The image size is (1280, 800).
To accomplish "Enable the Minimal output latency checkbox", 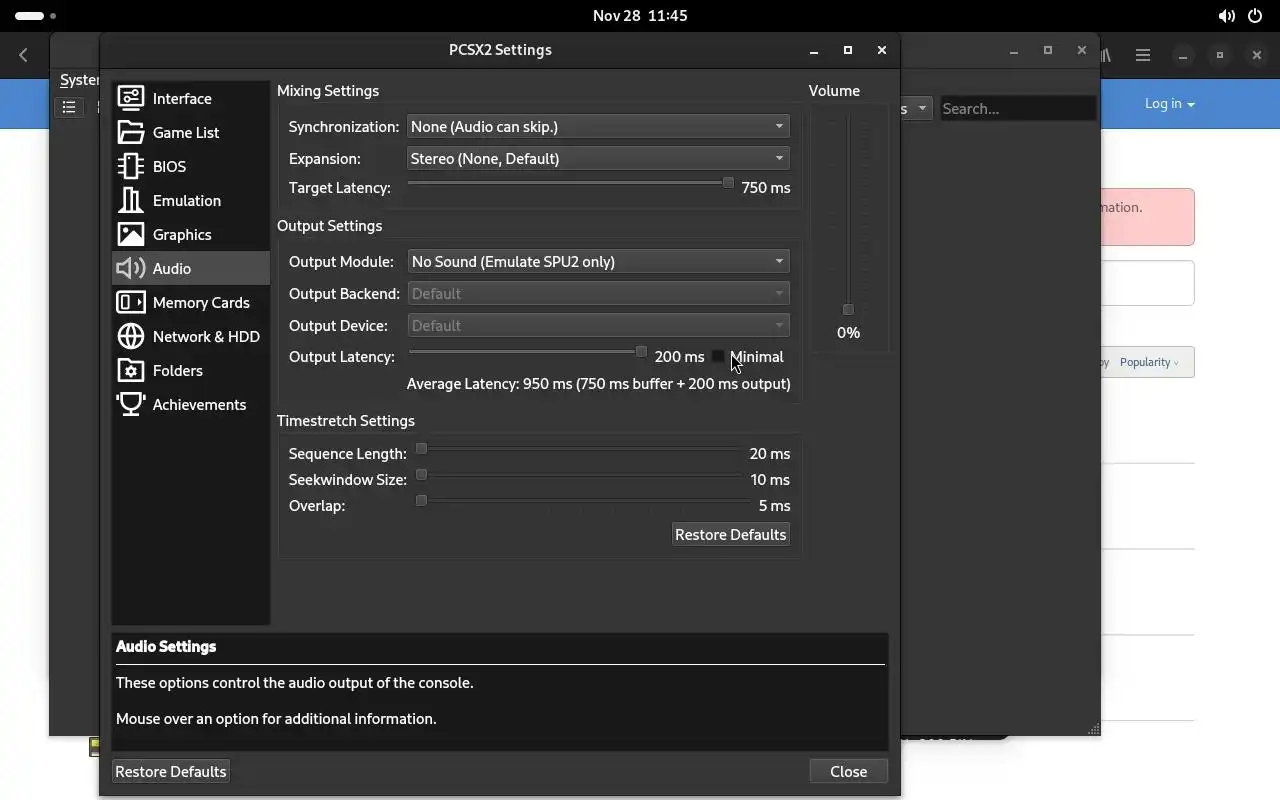I will [x=718, y=356].
